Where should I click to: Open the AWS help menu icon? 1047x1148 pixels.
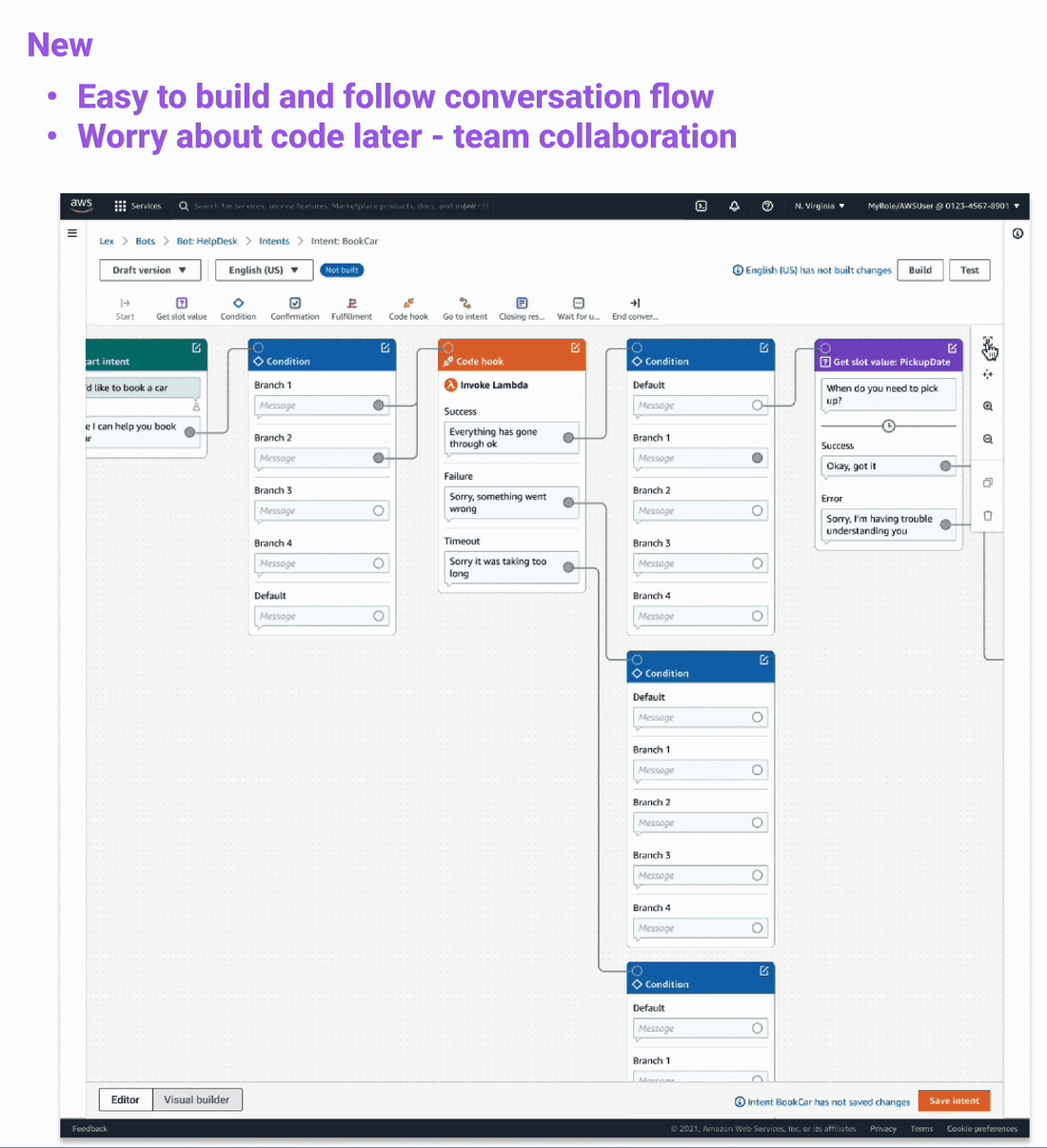[x=767, y=206]
